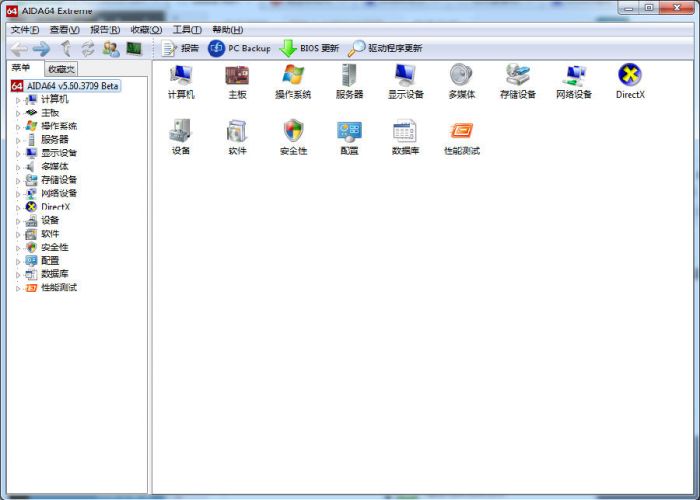Expand the 显示设备 tree node arrow
The width and height of the screenshot is (700, 500).
click(x=18, y=154)
